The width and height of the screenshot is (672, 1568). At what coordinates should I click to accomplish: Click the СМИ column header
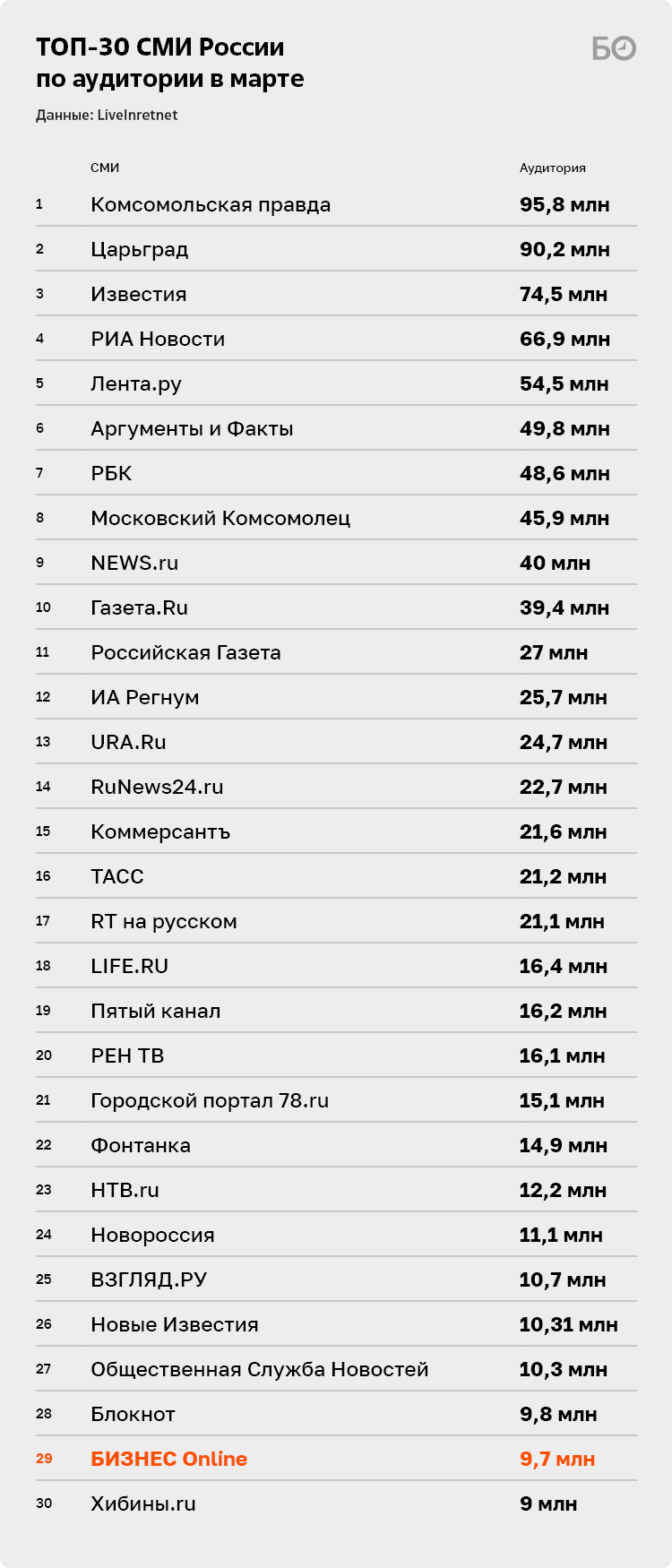click(x=105, y=168)
